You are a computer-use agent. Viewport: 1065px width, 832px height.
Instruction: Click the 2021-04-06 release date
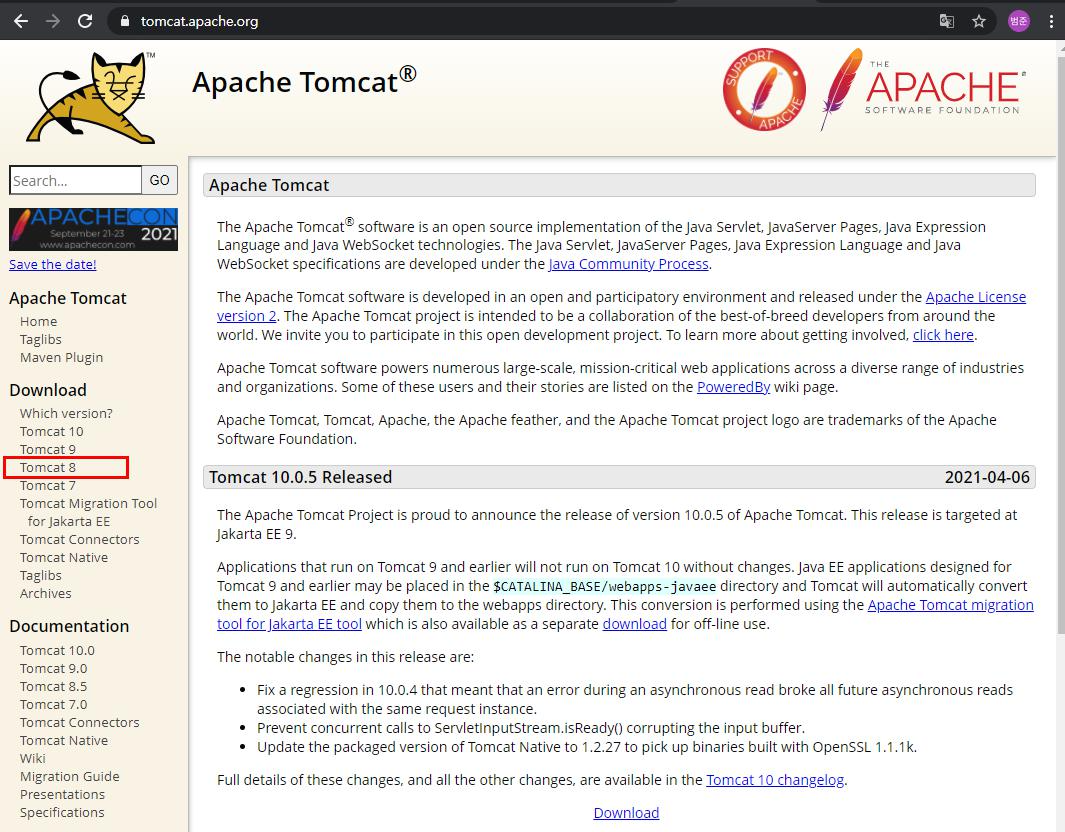(x=987, y=477)
